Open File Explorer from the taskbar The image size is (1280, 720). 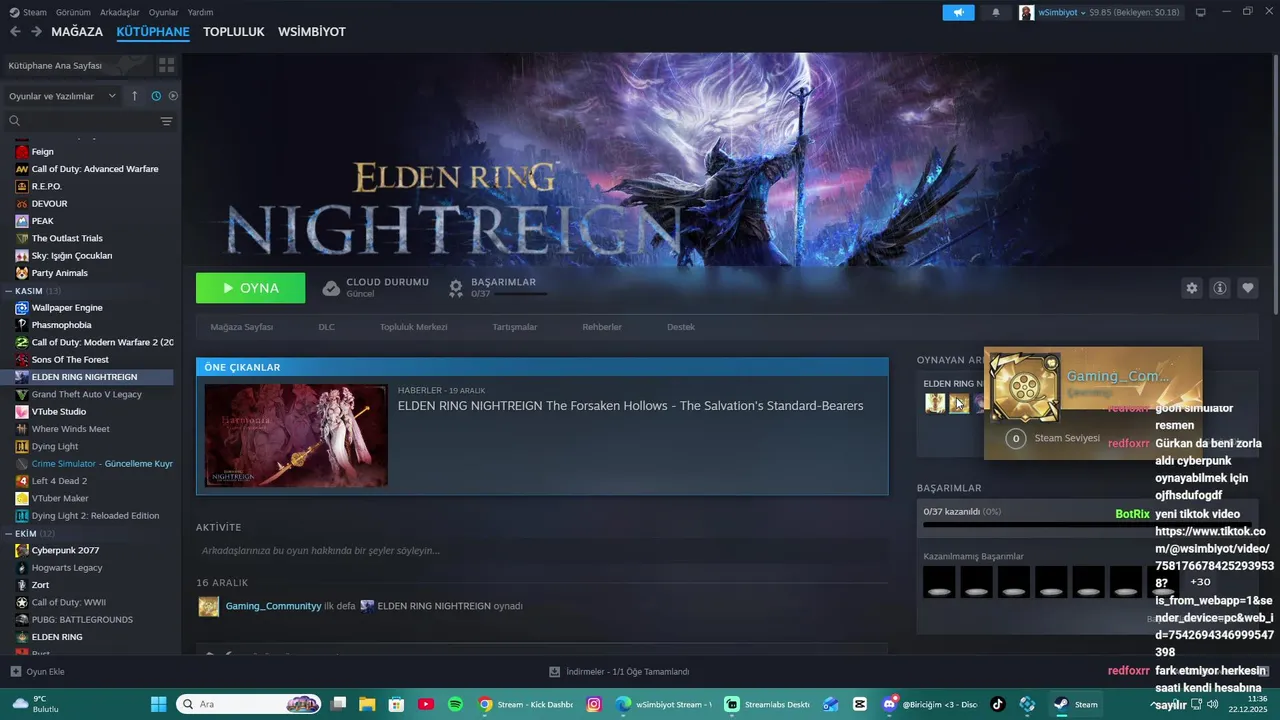click(x=367, y=704)
